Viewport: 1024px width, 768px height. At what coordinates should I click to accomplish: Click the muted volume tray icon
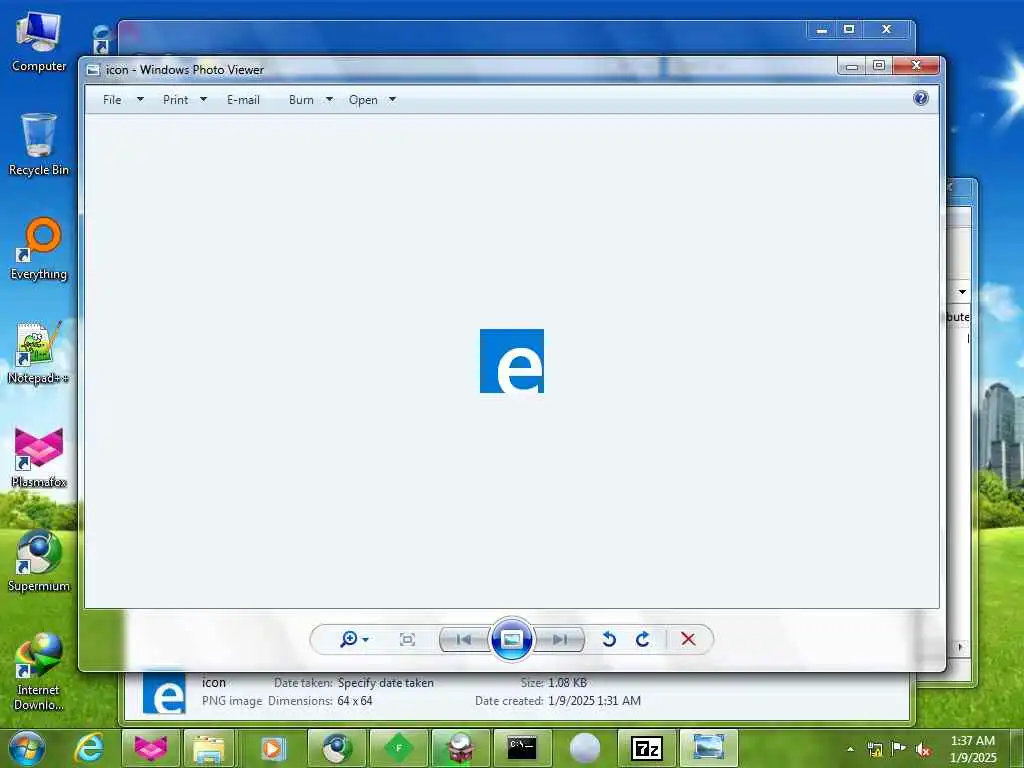coord(923,749)
